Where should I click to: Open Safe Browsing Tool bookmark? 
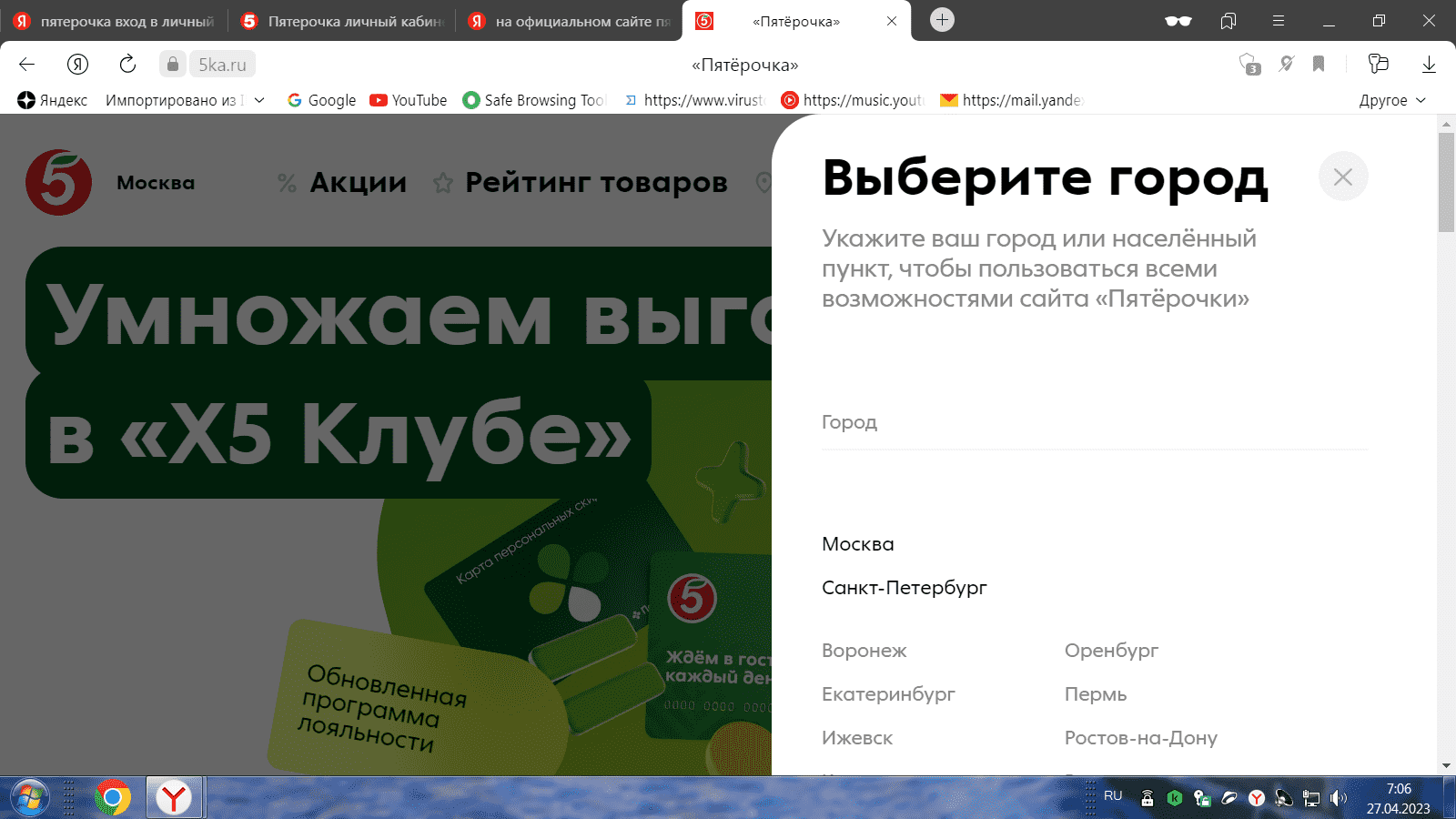click(534, 100)
